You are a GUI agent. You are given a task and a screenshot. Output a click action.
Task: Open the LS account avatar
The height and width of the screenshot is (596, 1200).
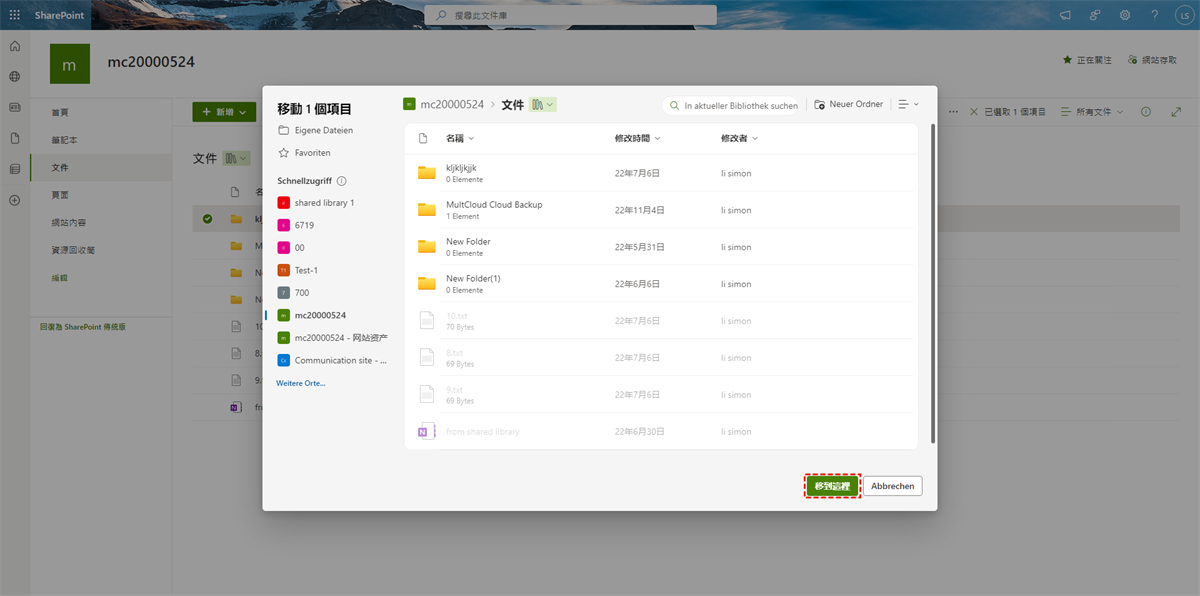tap(1183, 15)
